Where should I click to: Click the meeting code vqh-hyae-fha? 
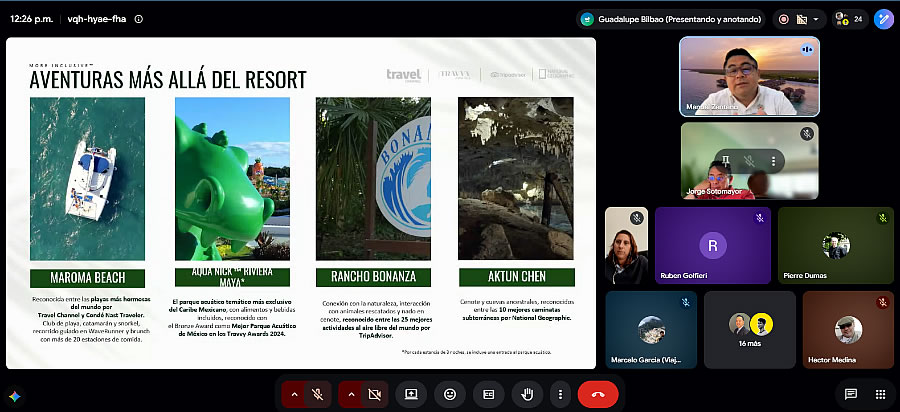tap(96, 19)
